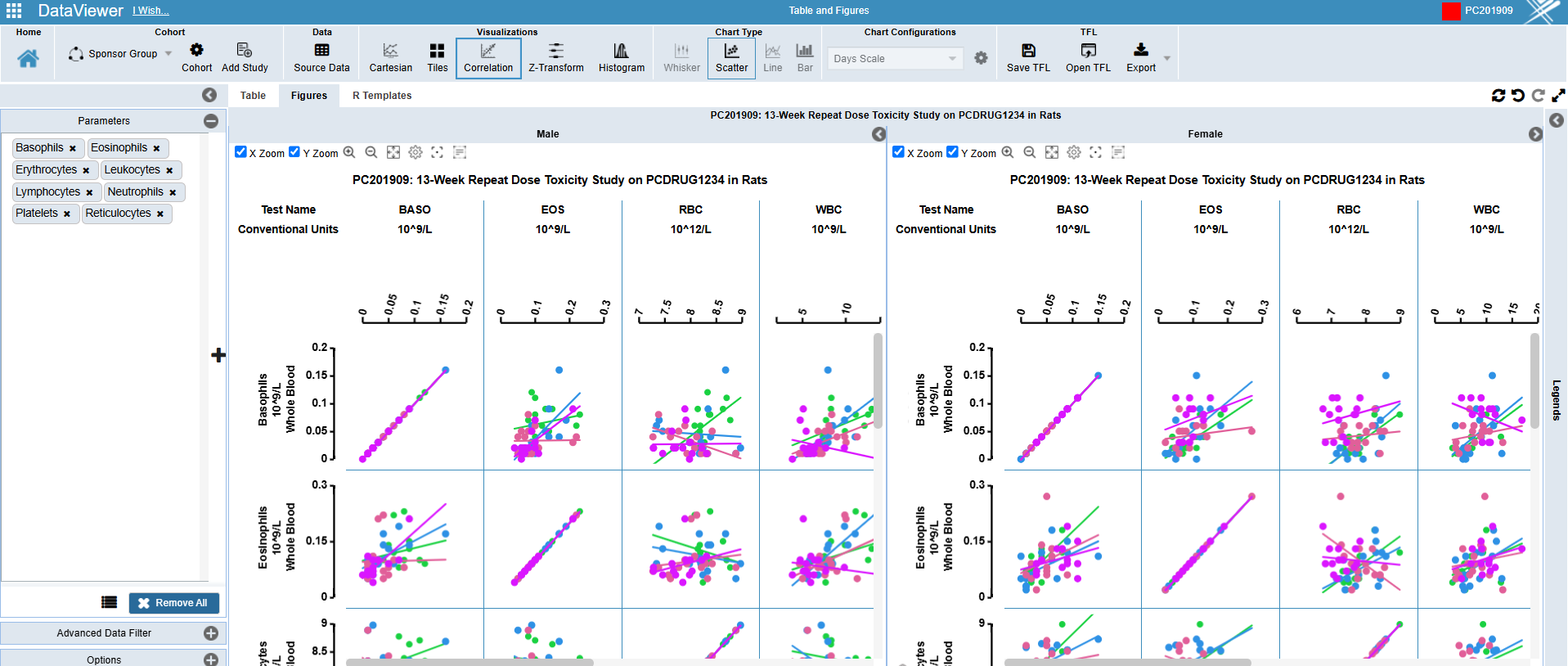Remove the Platelets parameter tag
The image size is (1568, 666).
coord(67,214)
